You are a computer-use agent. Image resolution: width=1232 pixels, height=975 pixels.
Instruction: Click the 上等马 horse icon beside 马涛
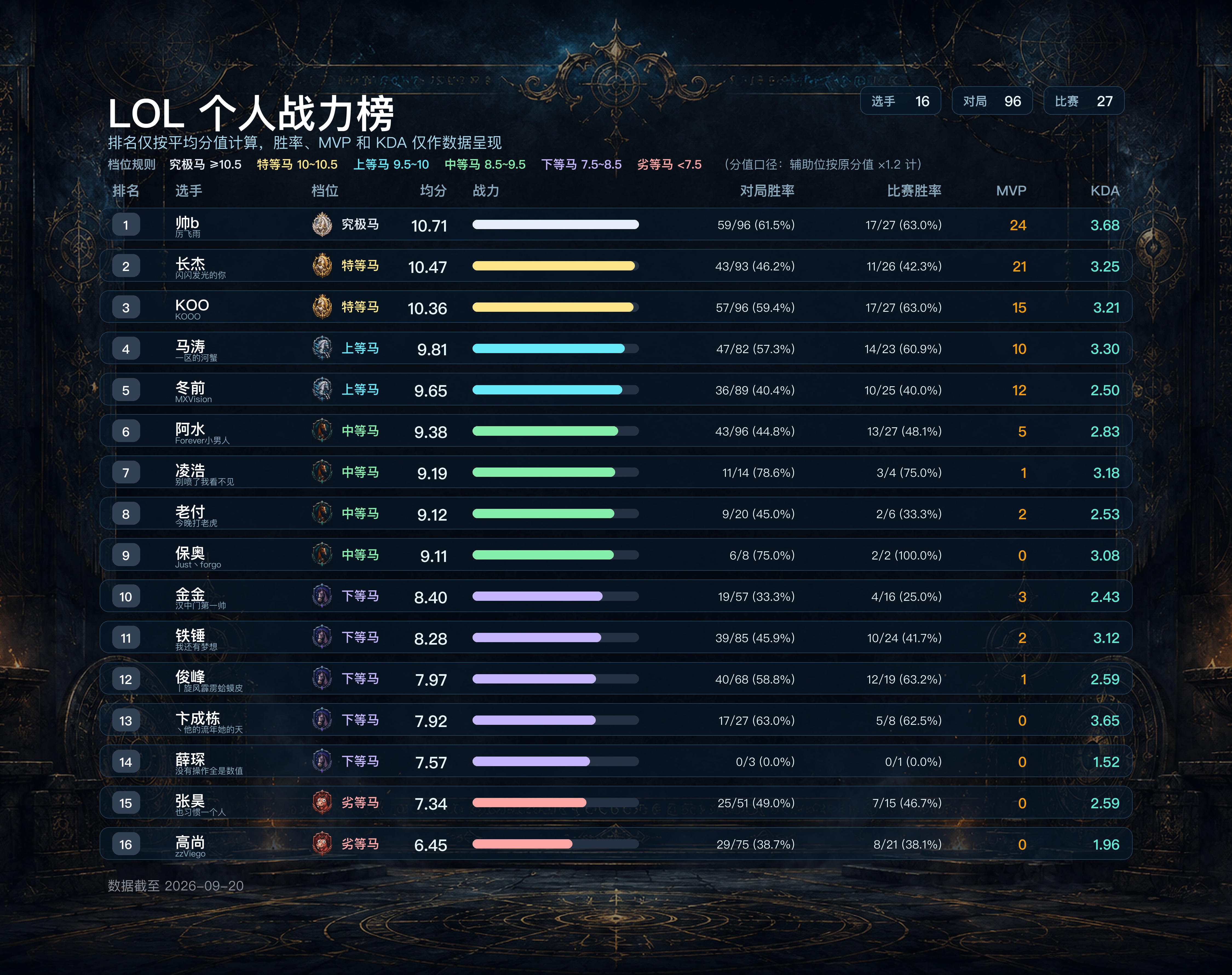click(x=322, y=348)
